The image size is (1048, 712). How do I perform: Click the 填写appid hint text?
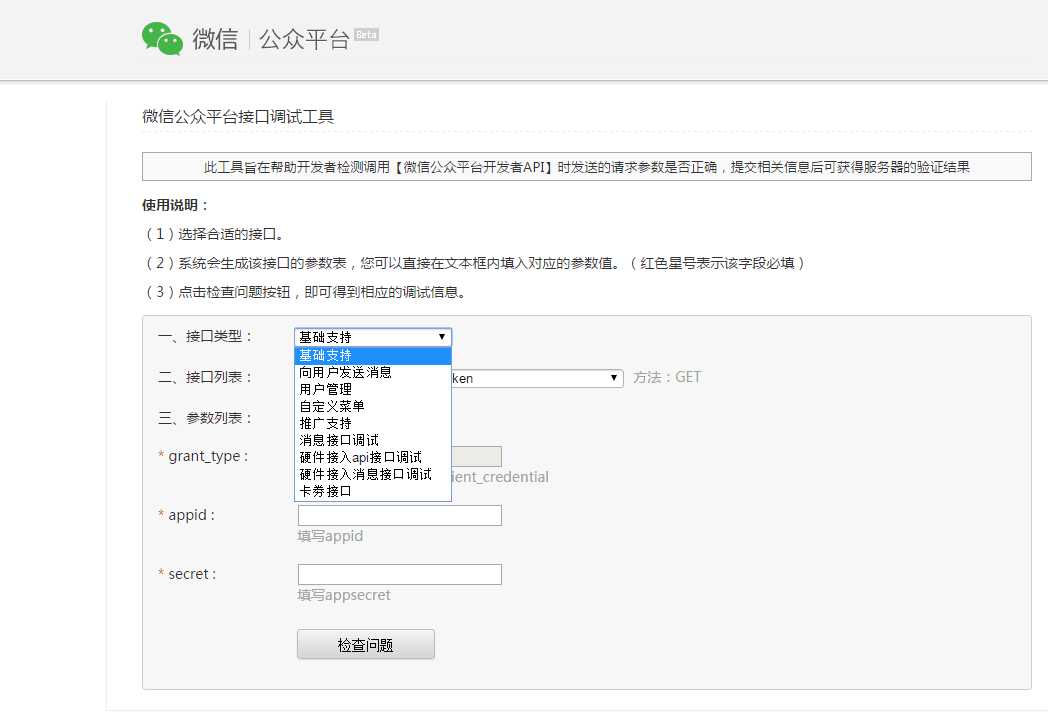pos(330,536)
